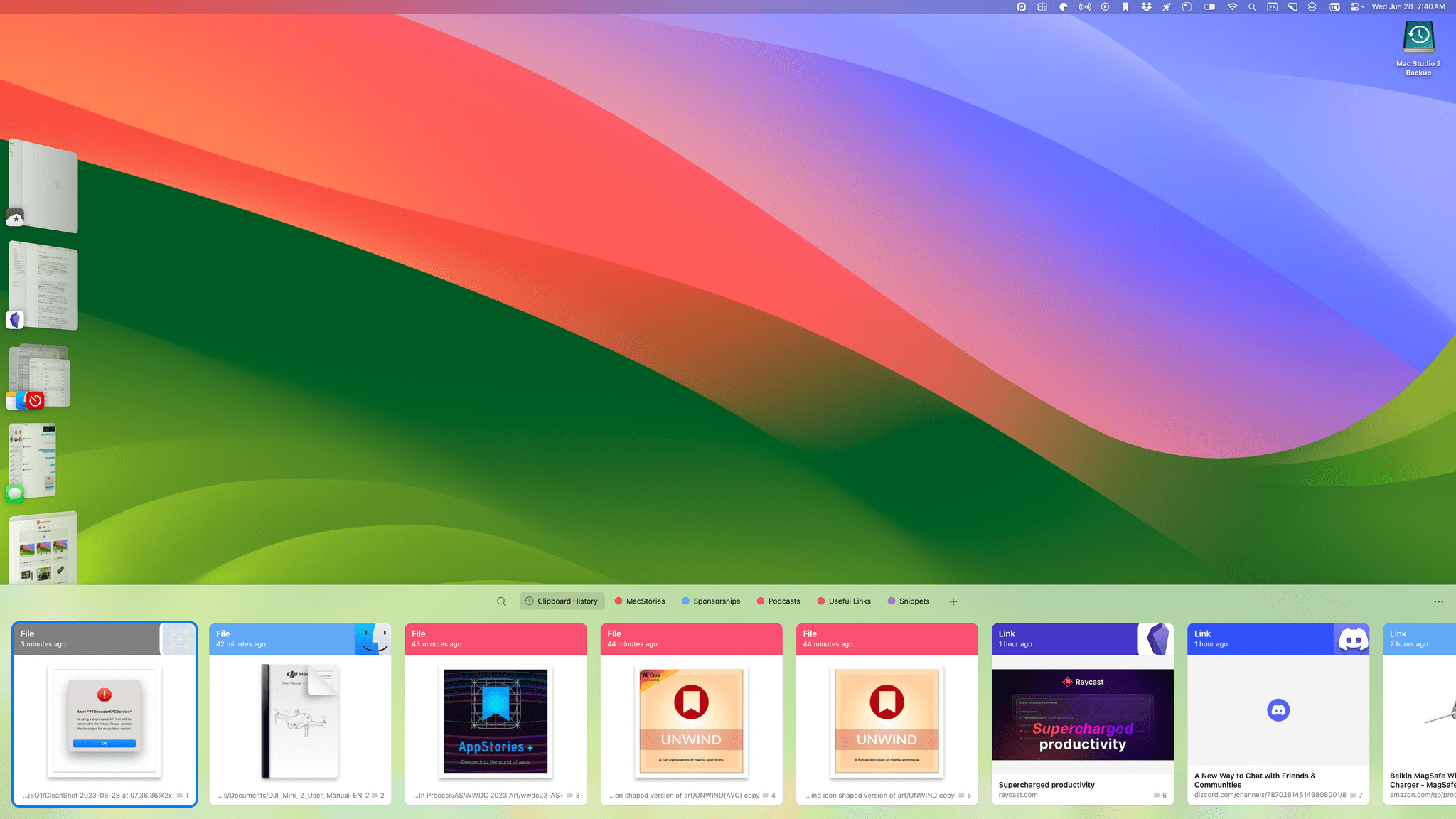Click the add new tab plus button

953,601
